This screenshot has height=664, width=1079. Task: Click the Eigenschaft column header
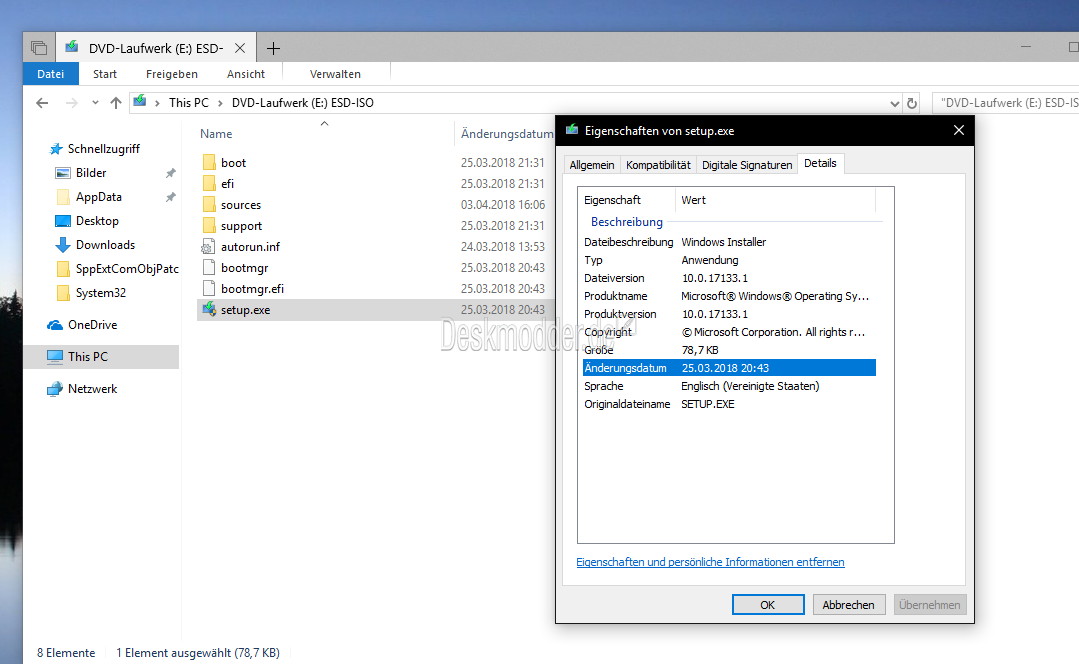(612, 200)
